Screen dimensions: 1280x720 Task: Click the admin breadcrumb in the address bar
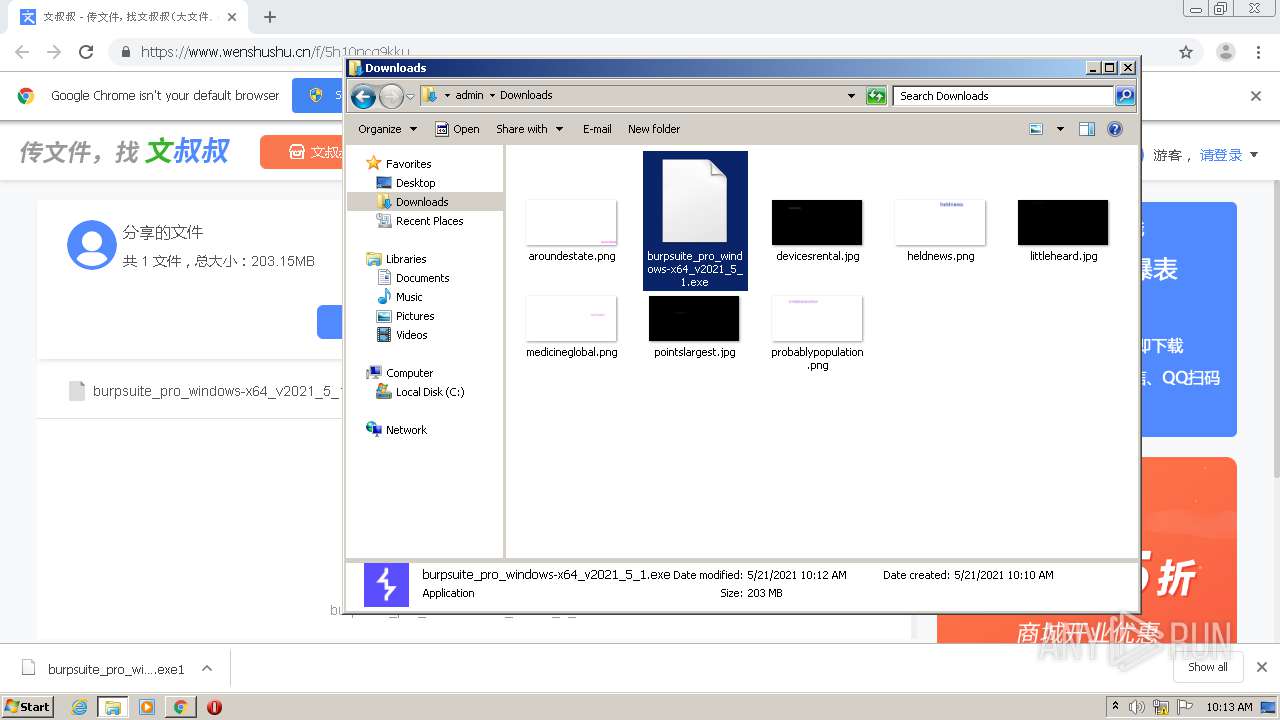(x=469, y=96)
